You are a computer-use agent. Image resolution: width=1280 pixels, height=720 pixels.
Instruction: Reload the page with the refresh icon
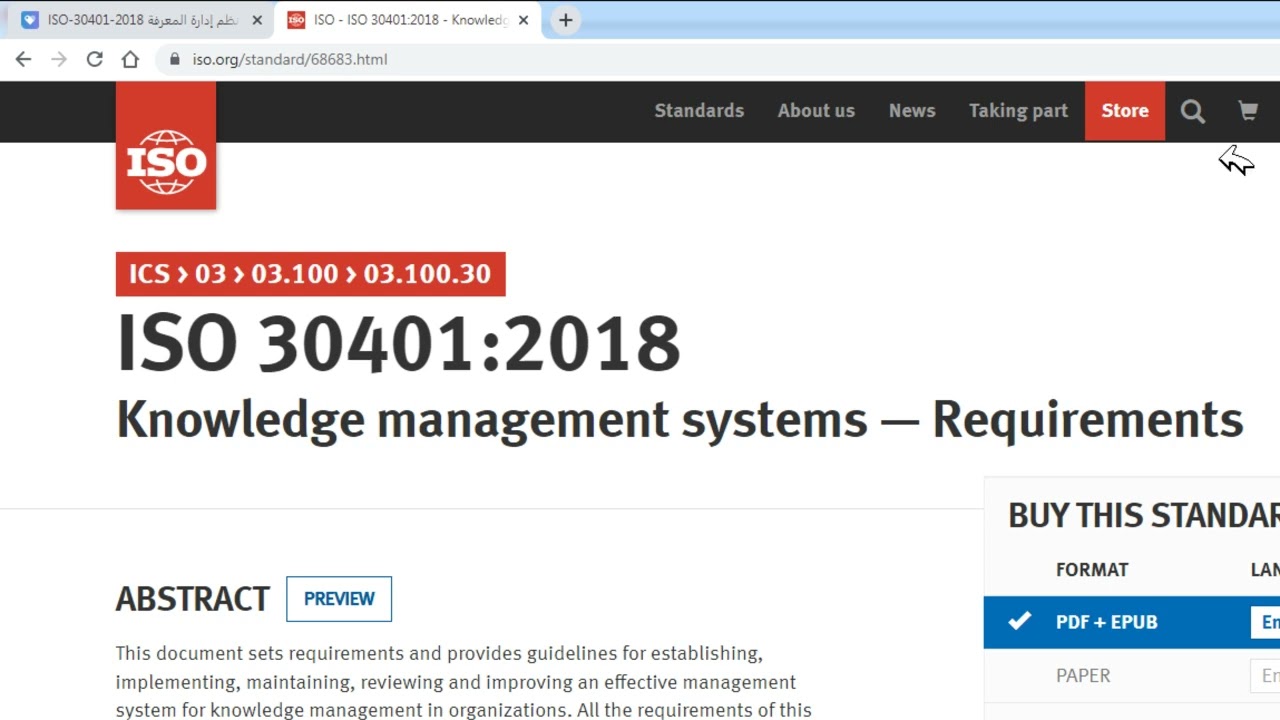(x=95, y=59)
